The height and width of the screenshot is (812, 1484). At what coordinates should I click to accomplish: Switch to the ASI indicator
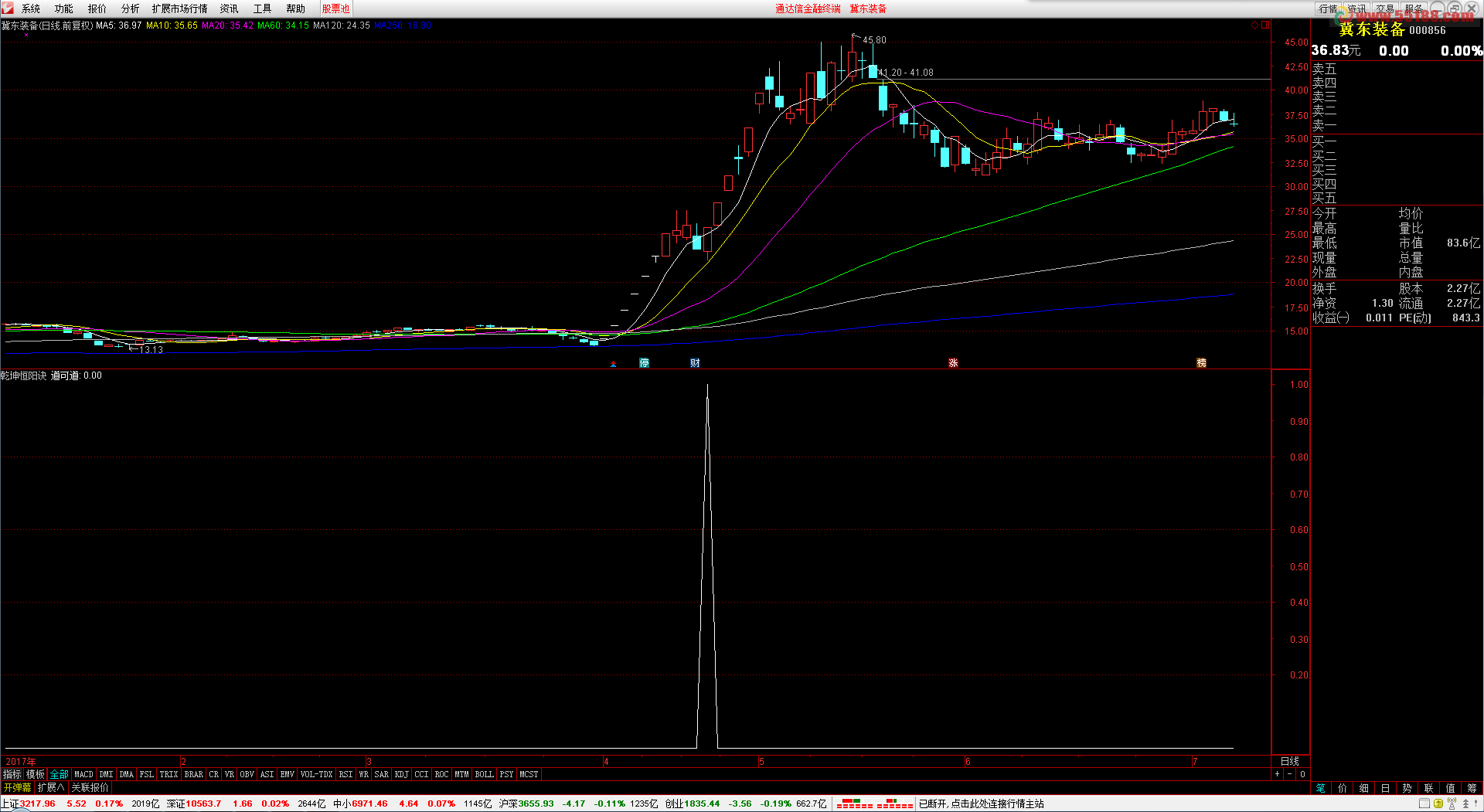(x=267, y=774)
